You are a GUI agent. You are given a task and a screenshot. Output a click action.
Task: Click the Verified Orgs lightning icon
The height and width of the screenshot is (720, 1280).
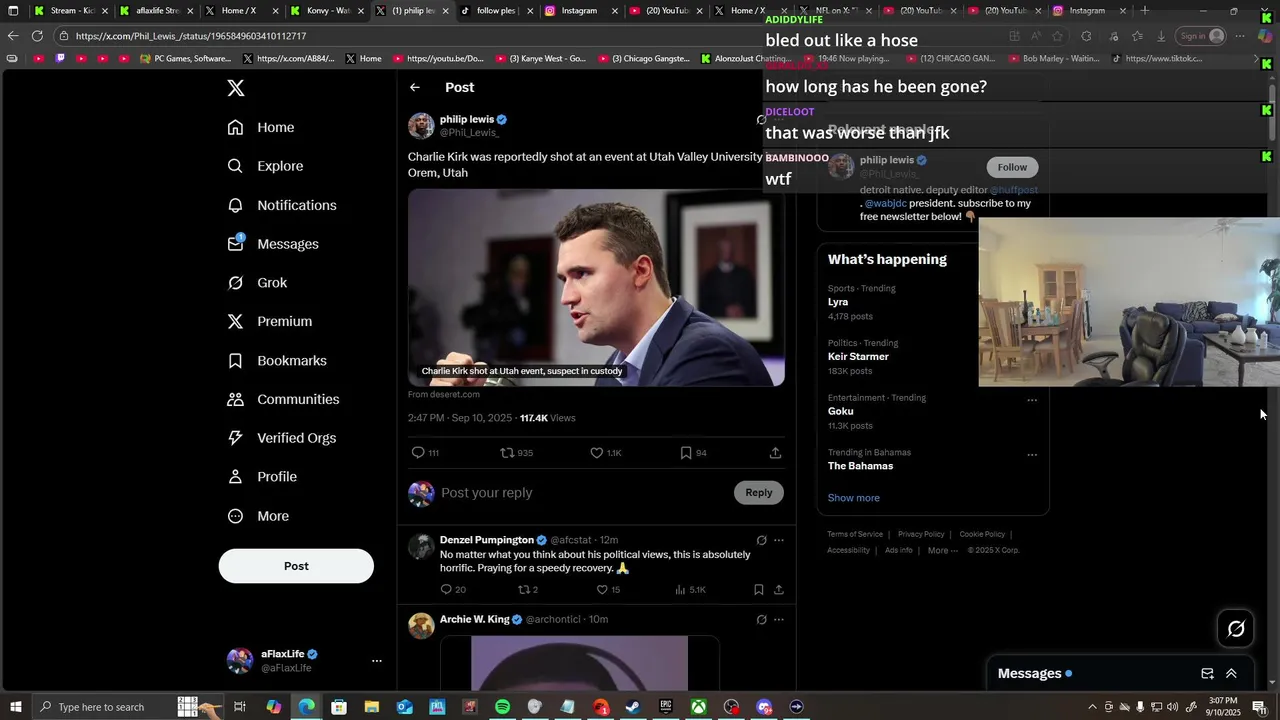click(235, 438)
